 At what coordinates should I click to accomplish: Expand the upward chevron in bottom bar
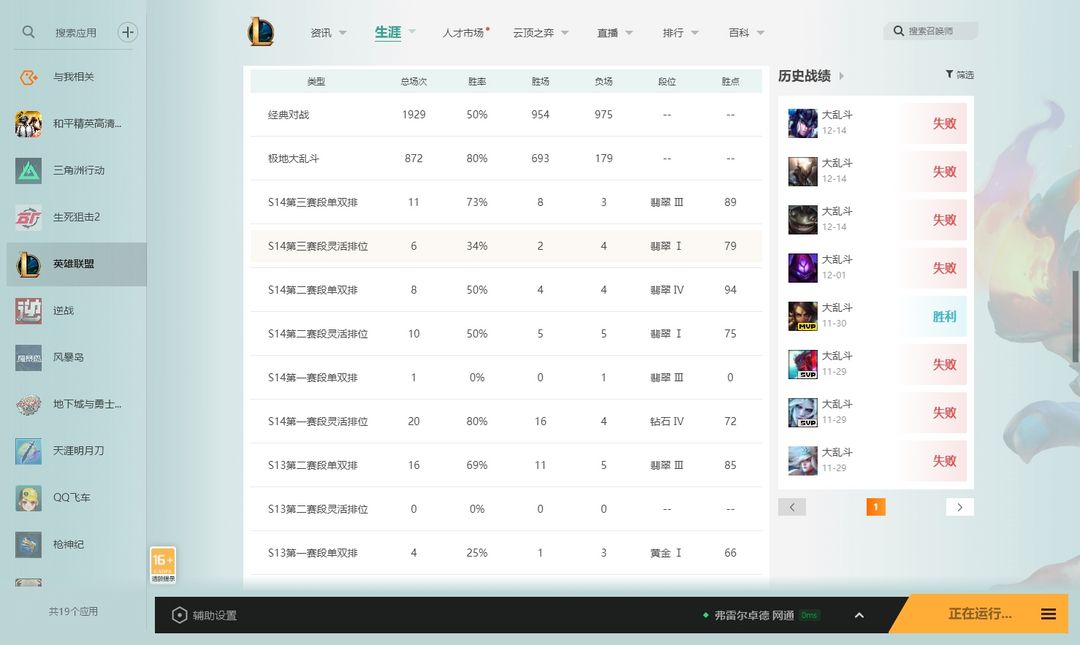pos(859,615)
